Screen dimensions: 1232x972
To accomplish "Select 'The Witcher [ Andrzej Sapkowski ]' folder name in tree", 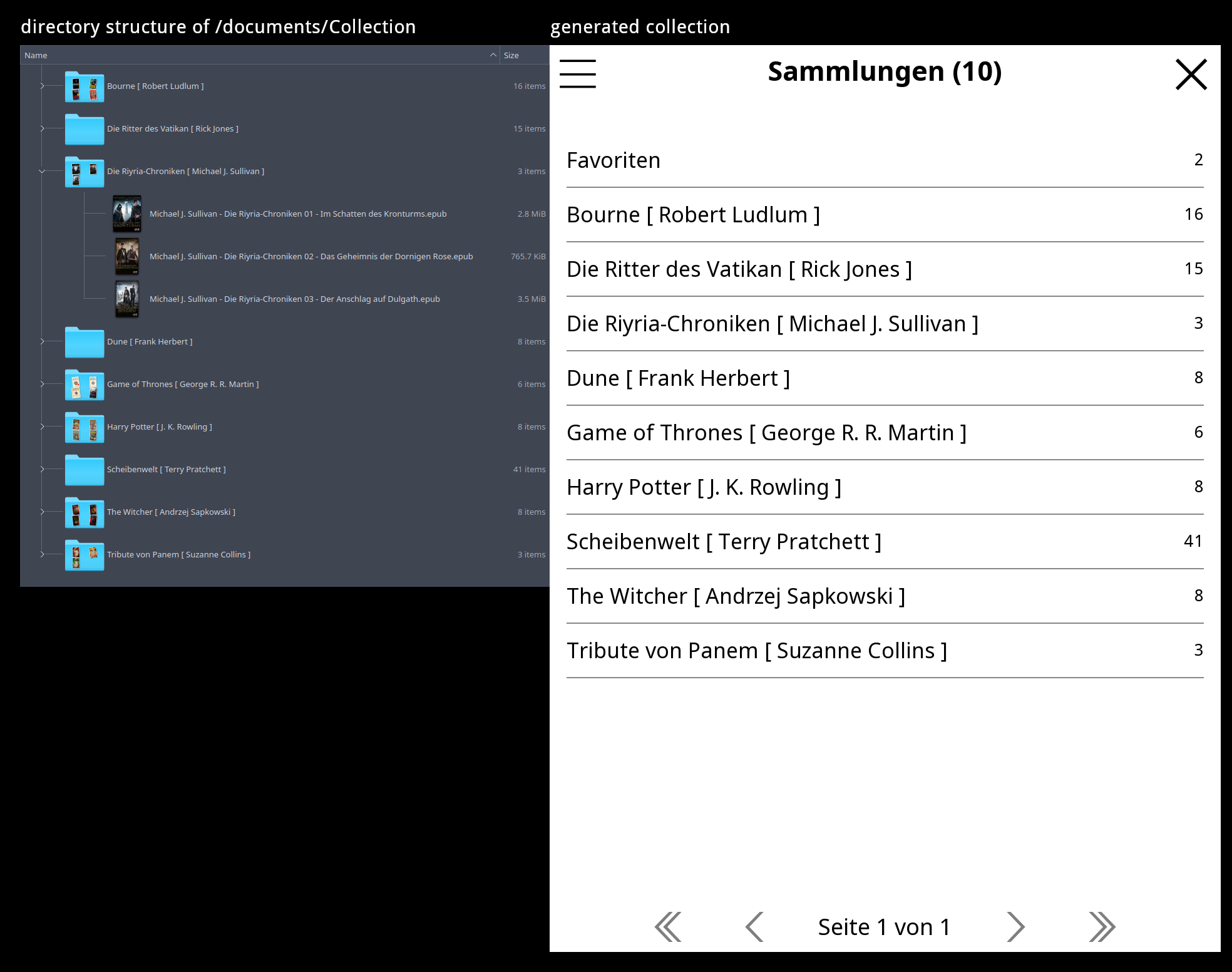I will pos(171,512).
